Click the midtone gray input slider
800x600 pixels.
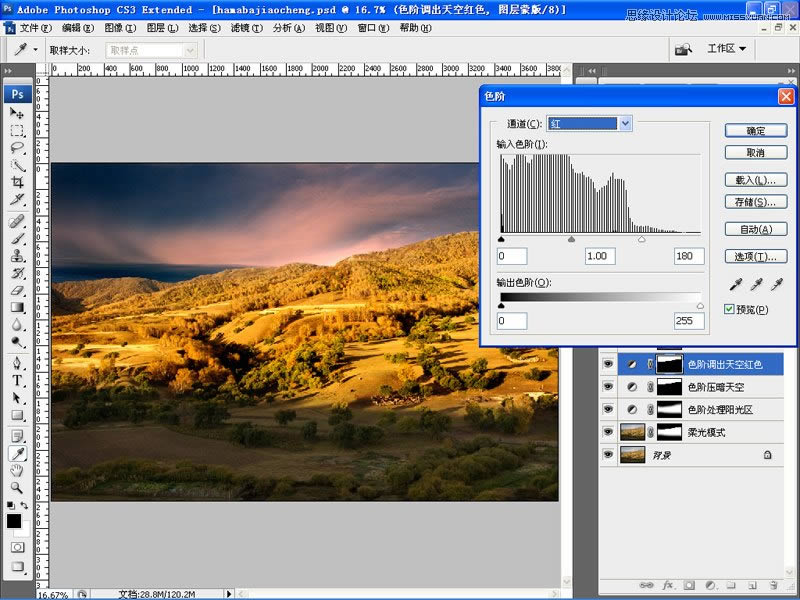572,240
